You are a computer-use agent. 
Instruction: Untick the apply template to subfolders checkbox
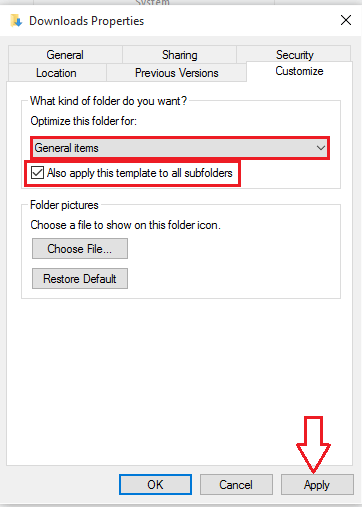pos(37,173)
